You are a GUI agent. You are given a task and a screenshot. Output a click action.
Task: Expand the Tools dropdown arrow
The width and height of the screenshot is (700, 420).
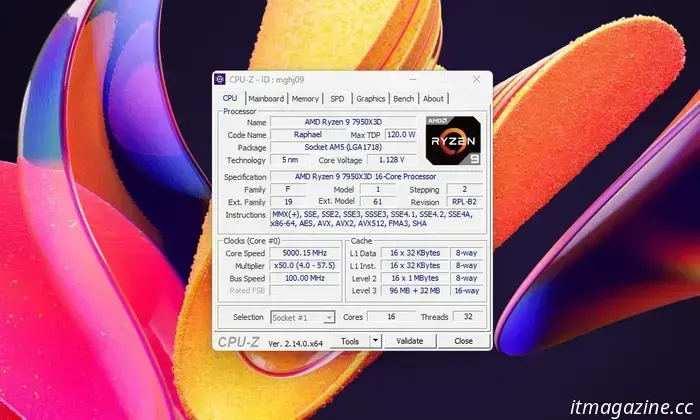pos(375,341)
